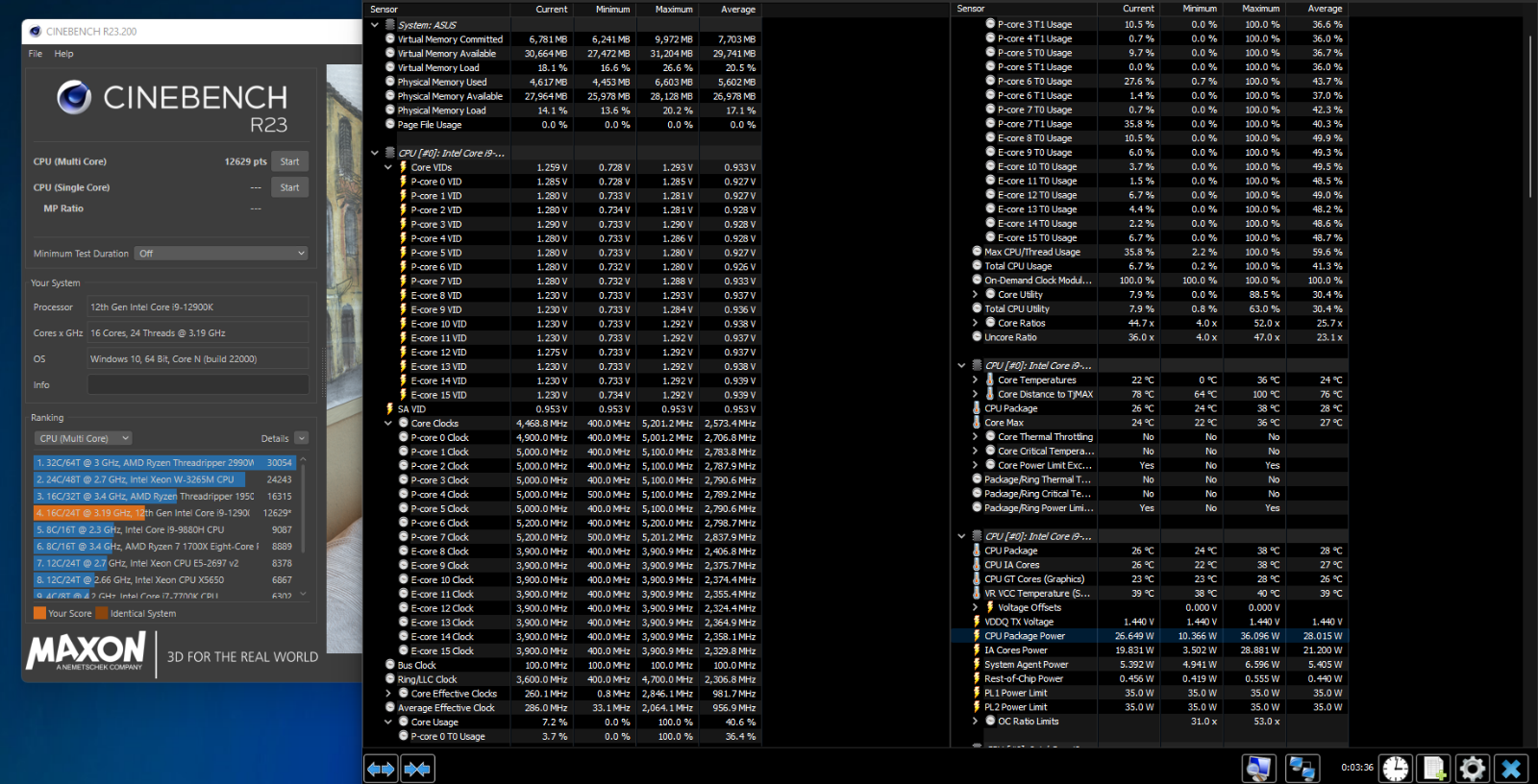Click the Maximum column header in left panel
Image resolution: width=1538 pixels, height=784 pixels.
coord(674,9)
